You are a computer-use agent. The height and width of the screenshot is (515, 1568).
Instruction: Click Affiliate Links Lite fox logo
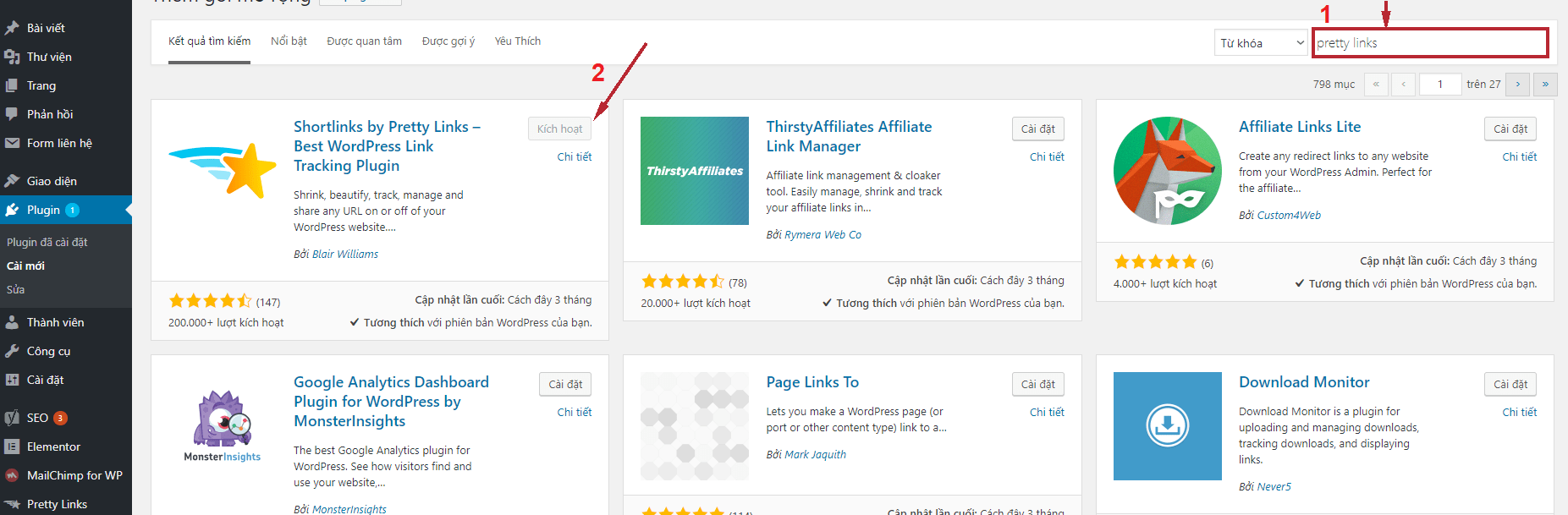(x=1168, y=171)
